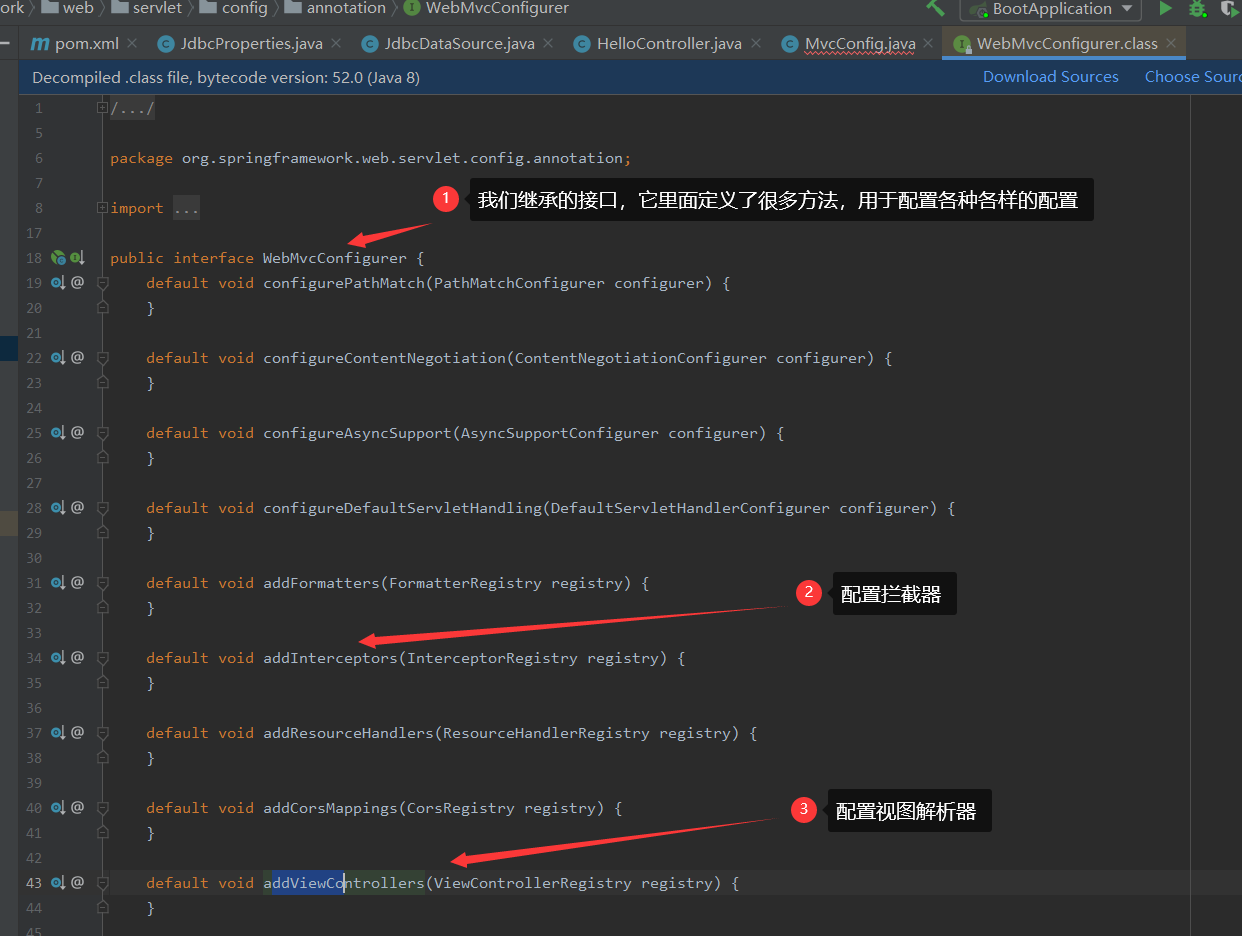This screenshot has height=936, width=1242.
Task: Click WebMvcConfigurer in the interface declaration
Action: click(x=335, y=258)
